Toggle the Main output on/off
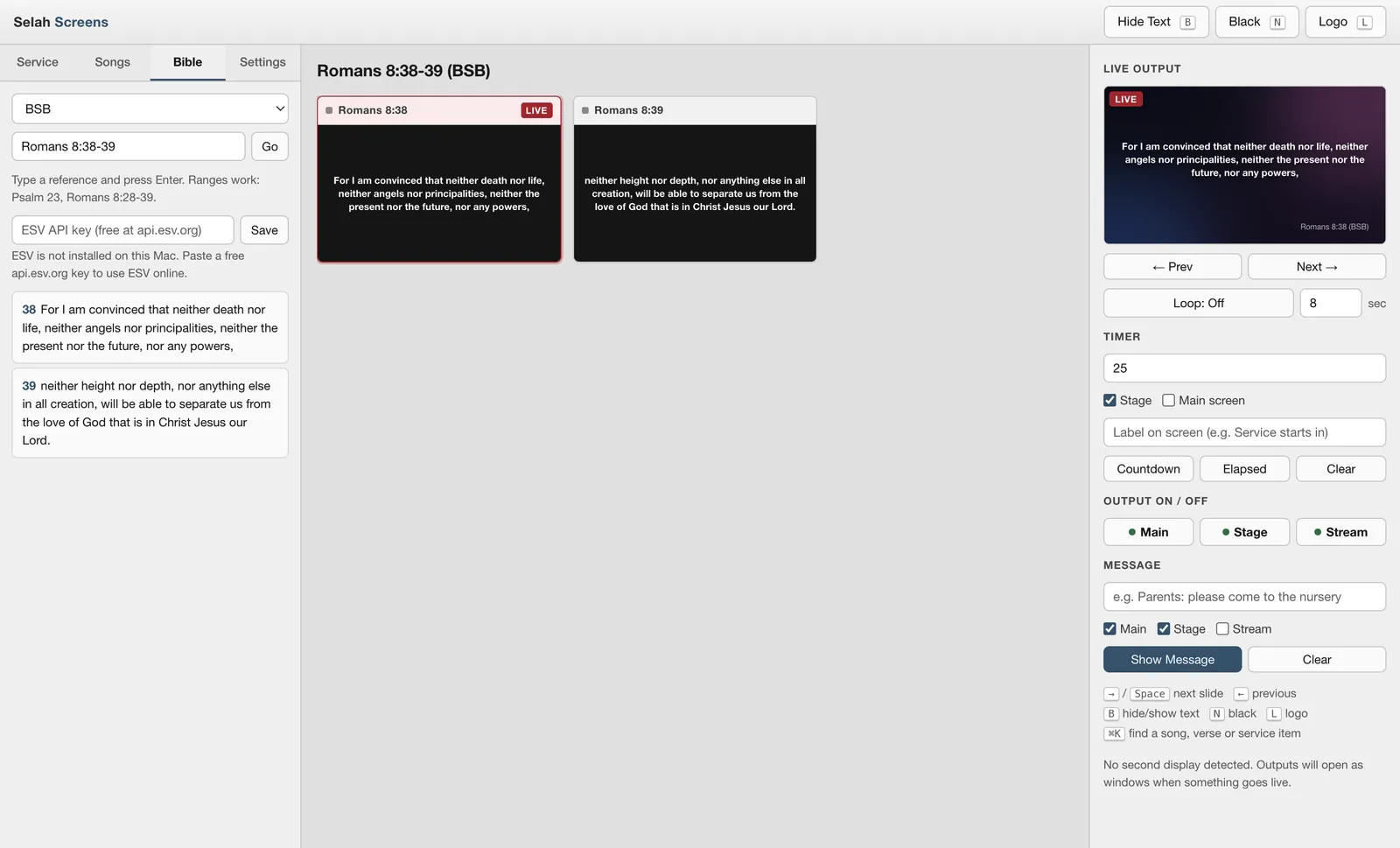This screenshot has width=1400, height=848. coord(1148,532)
